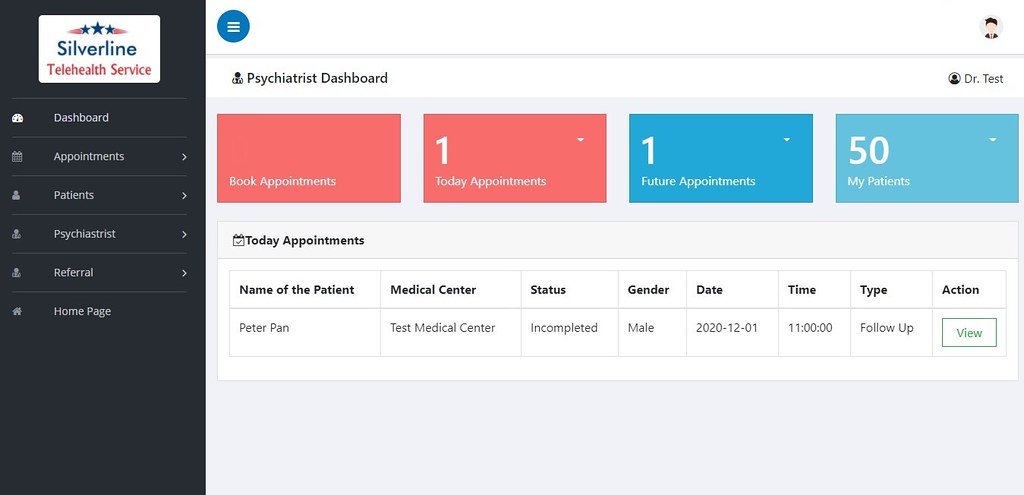Click the hamburger menu toggle button
Image resolution: width=1024 pixels, height=495 pixels.
tap(233, 27)
